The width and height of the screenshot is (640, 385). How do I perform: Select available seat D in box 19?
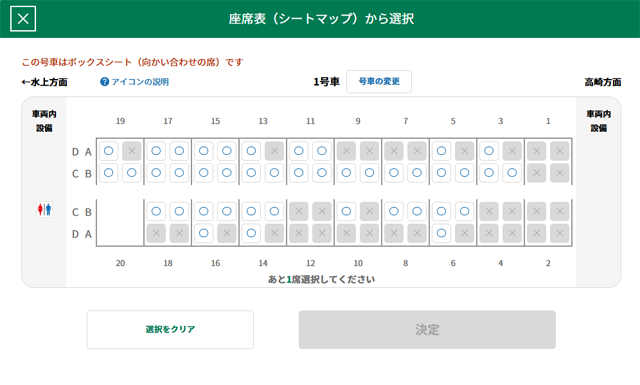point(109,151)
